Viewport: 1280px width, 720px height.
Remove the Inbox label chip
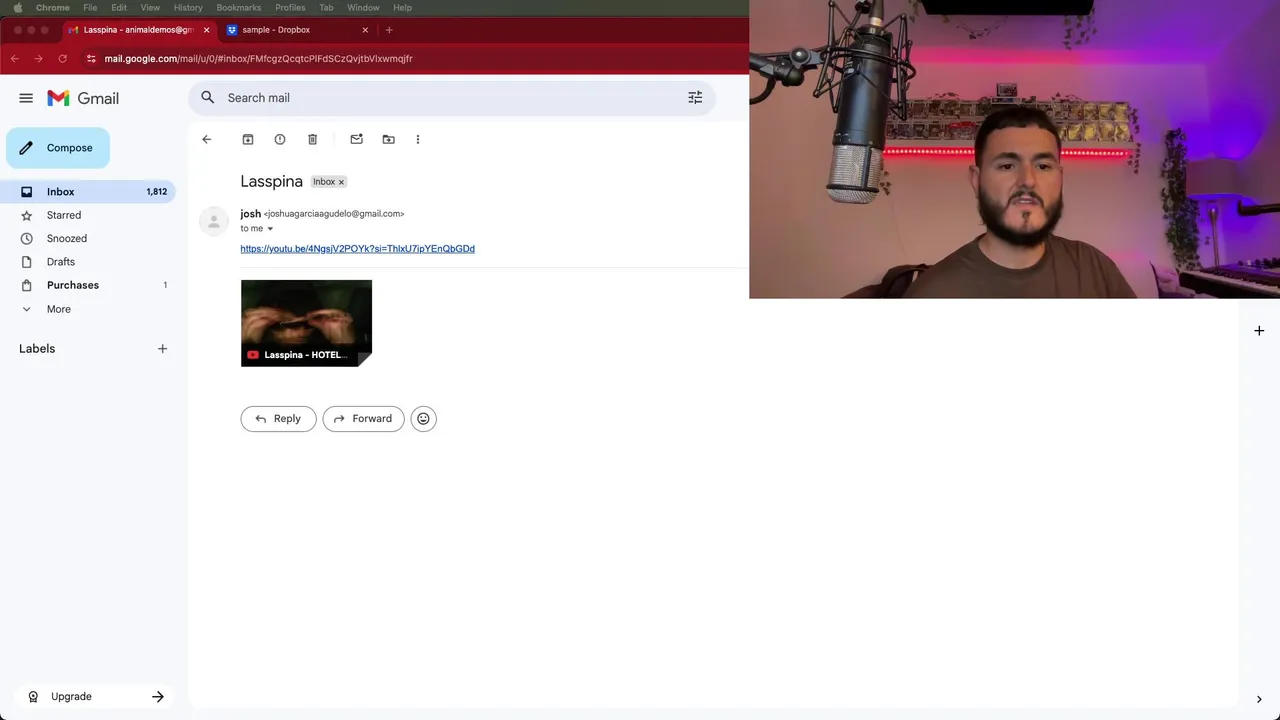[x=341, y=182]
